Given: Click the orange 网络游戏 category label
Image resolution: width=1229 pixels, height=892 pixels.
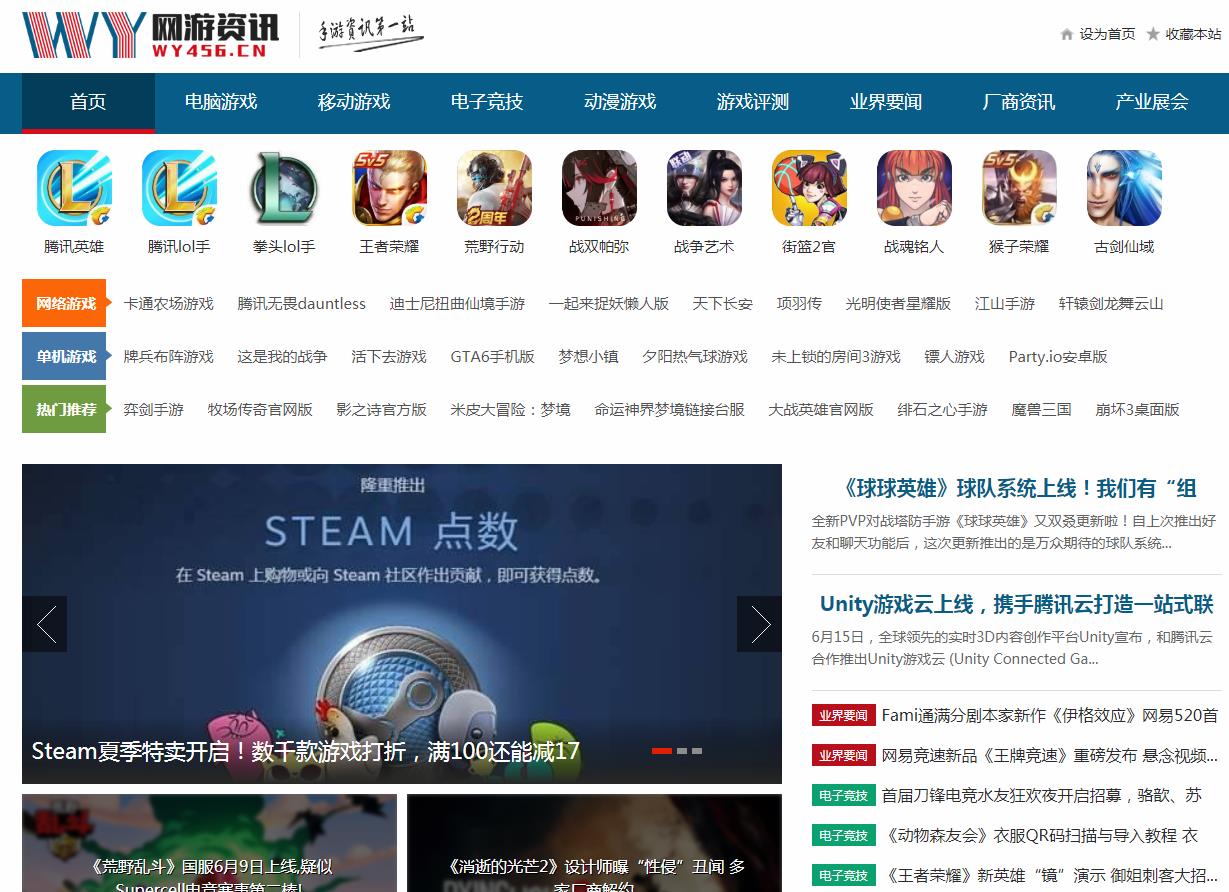Looking at the screenshot, I should pyautogui.click(x=64, y=303).
